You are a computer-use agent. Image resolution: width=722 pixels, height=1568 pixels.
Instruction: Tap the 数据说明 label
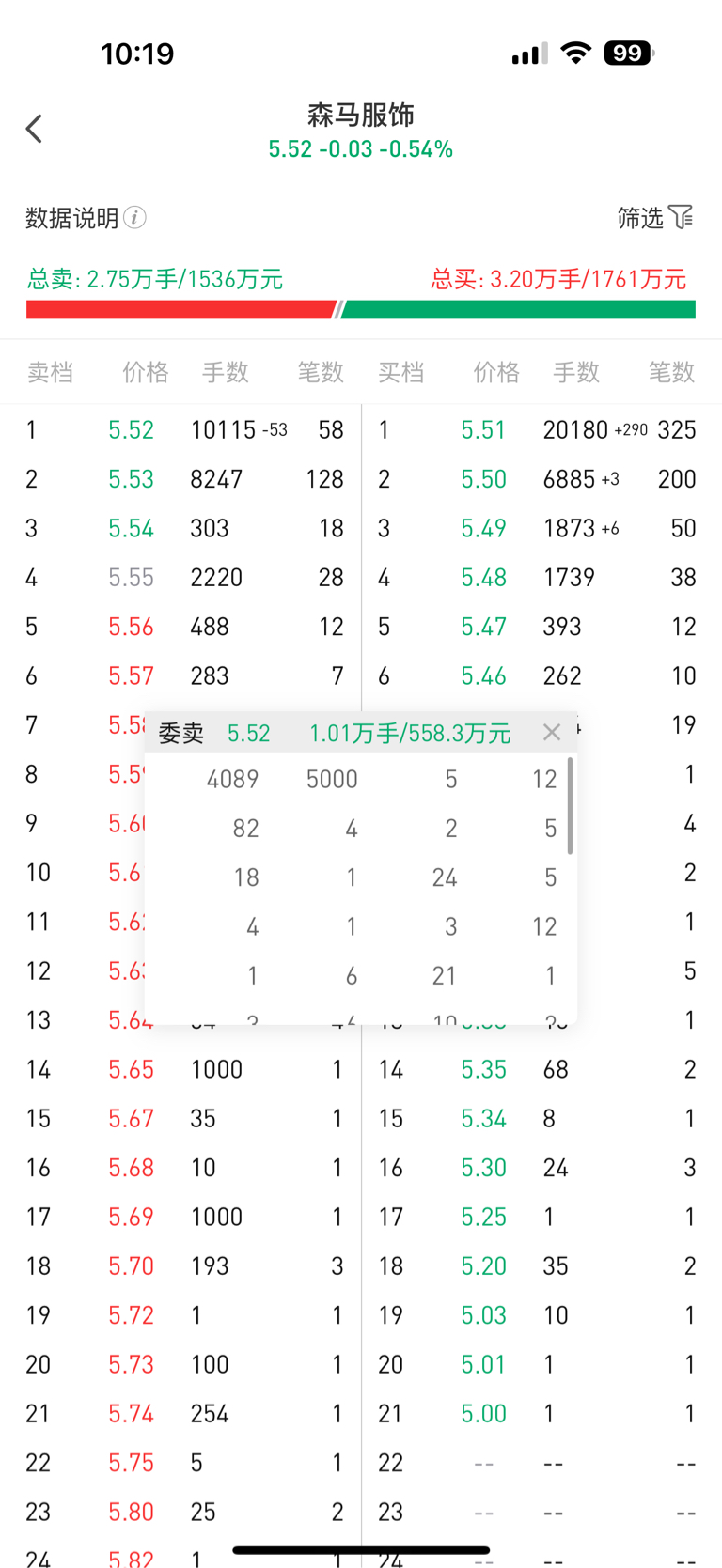72,218
